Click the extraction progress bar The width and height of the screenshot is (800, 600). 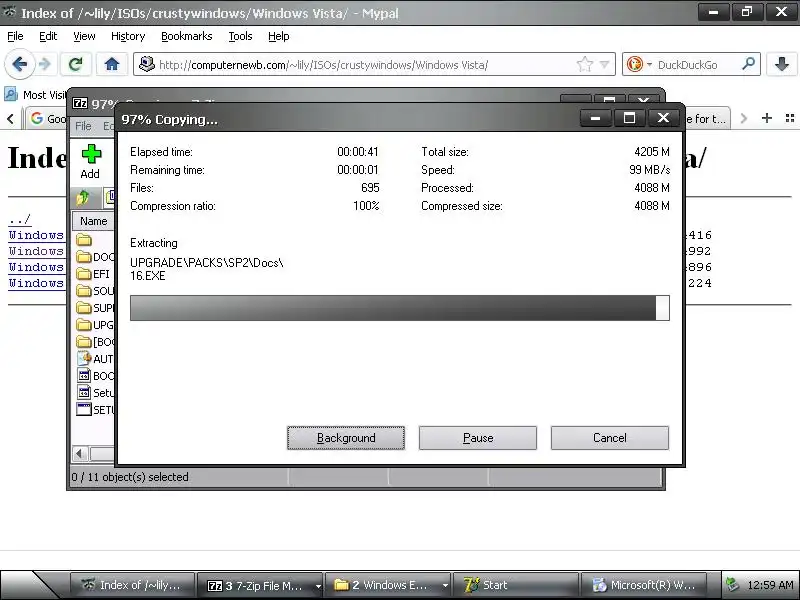pyautogui.click(x=399, y=308)
